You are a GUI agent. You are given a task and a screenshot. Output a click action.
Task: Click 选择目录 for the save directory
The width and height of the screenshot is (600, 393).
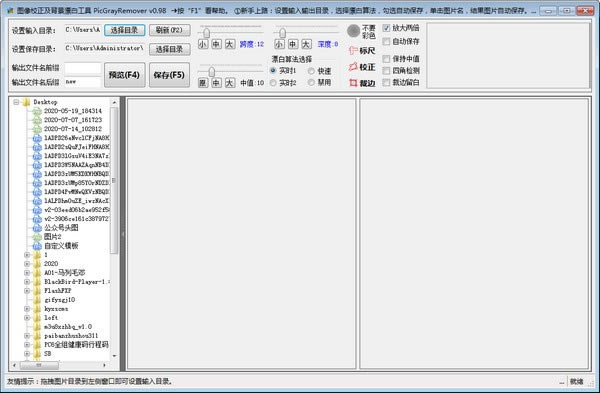pos(170,49)
